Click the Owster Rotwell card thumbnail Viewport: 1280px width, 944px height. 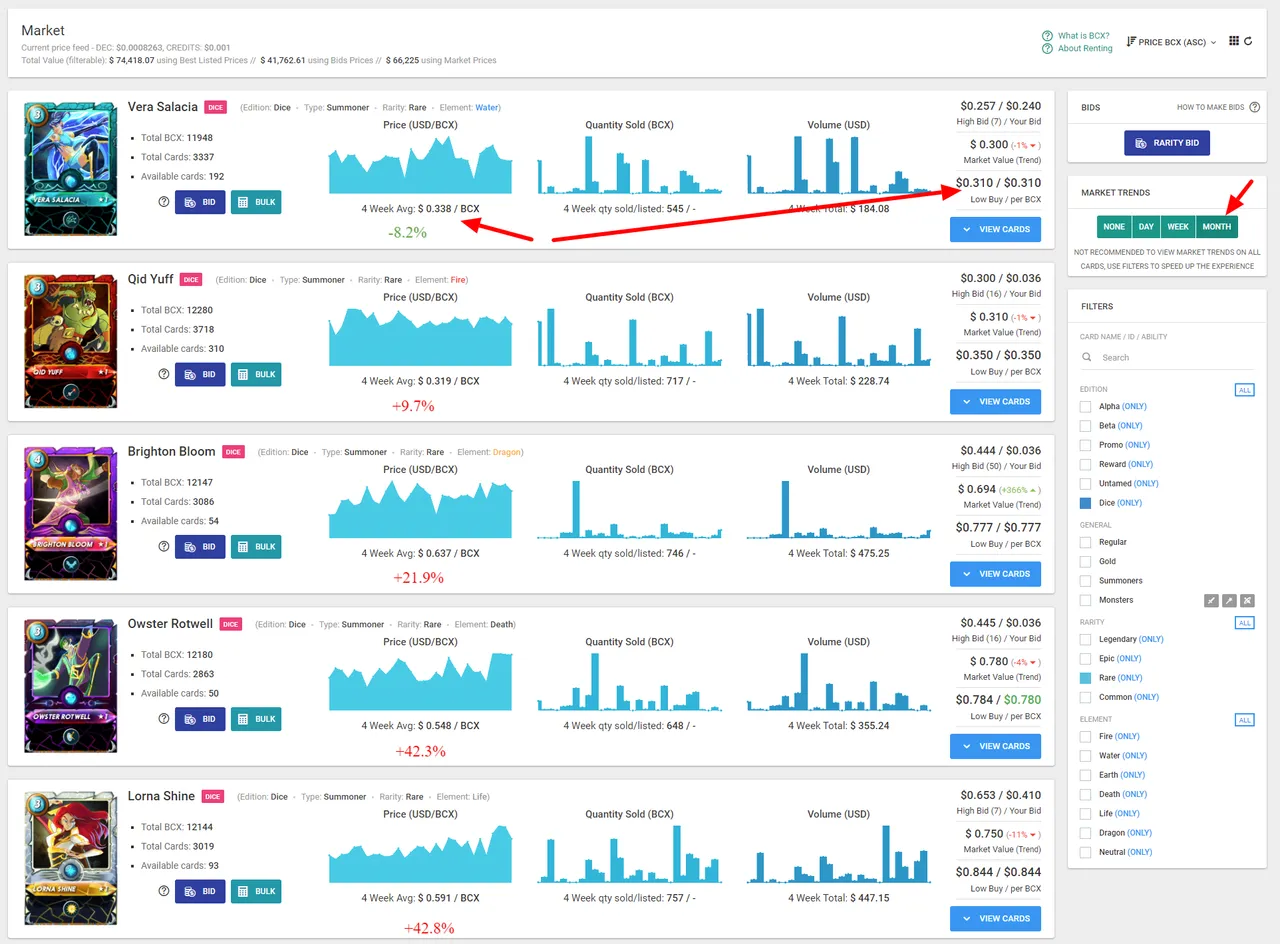coord(69,686)
